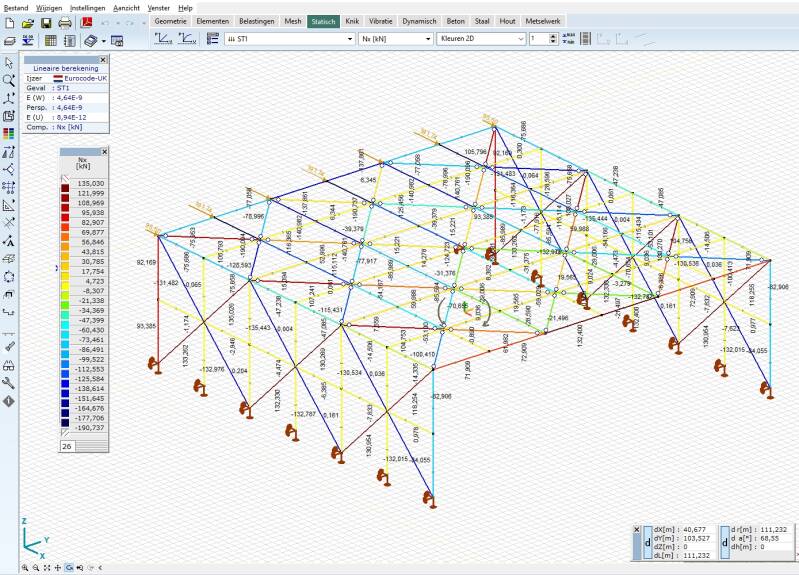Viewport: 799px width, 575px height.
Task: Switch to the Metselwerk tab
Action: click(x=543, y=21)
